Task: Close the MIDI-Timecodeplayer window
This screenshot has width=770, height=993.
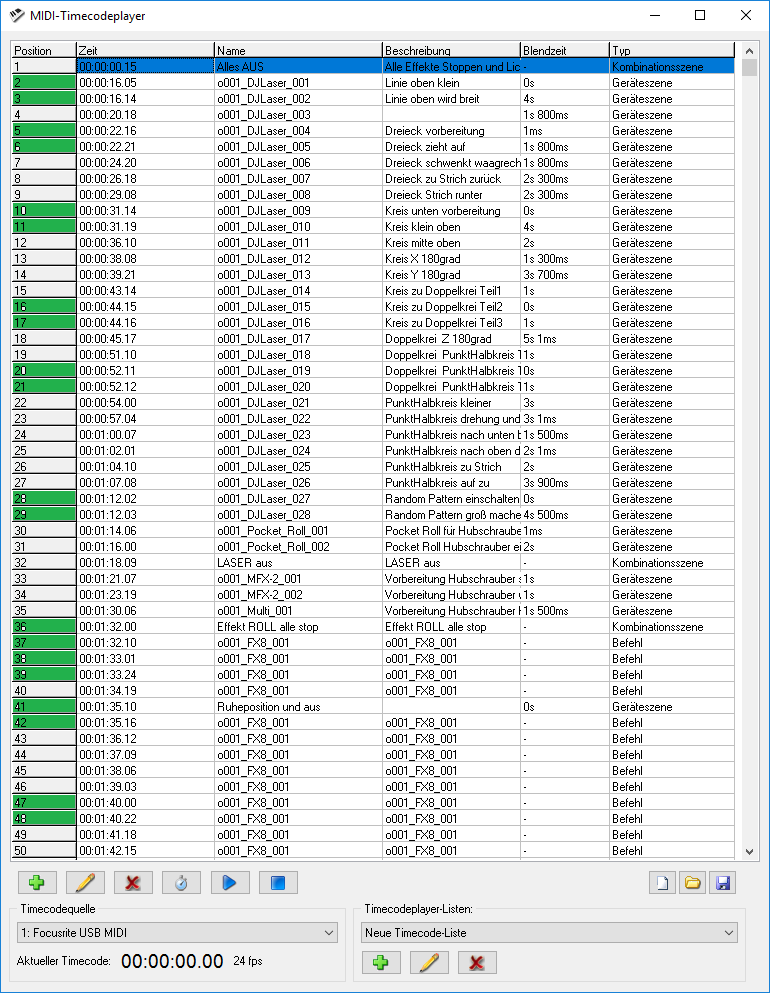Action: (746, 15)
